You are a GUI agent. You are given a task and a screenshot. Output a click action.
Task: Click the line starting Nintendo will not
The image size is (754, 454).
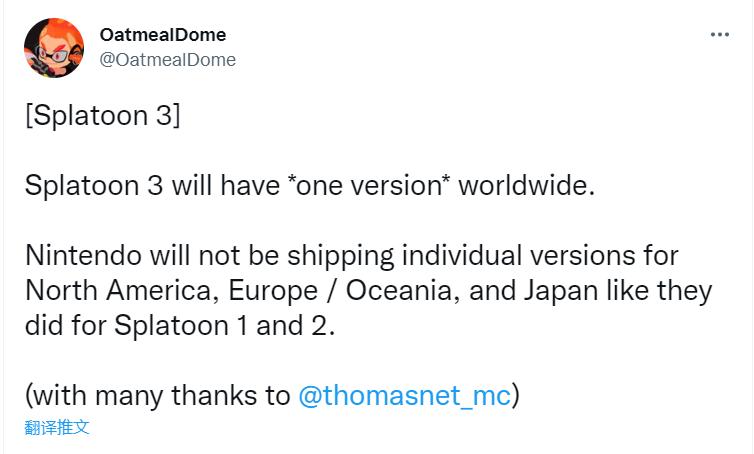point(352,255)
